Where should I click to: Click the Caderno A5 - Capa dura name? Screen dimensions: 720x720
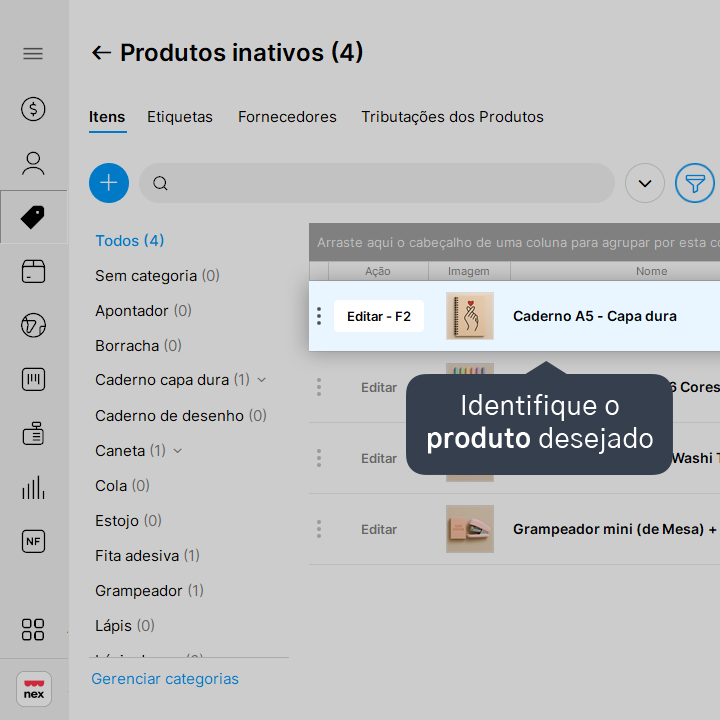(595, 316)
